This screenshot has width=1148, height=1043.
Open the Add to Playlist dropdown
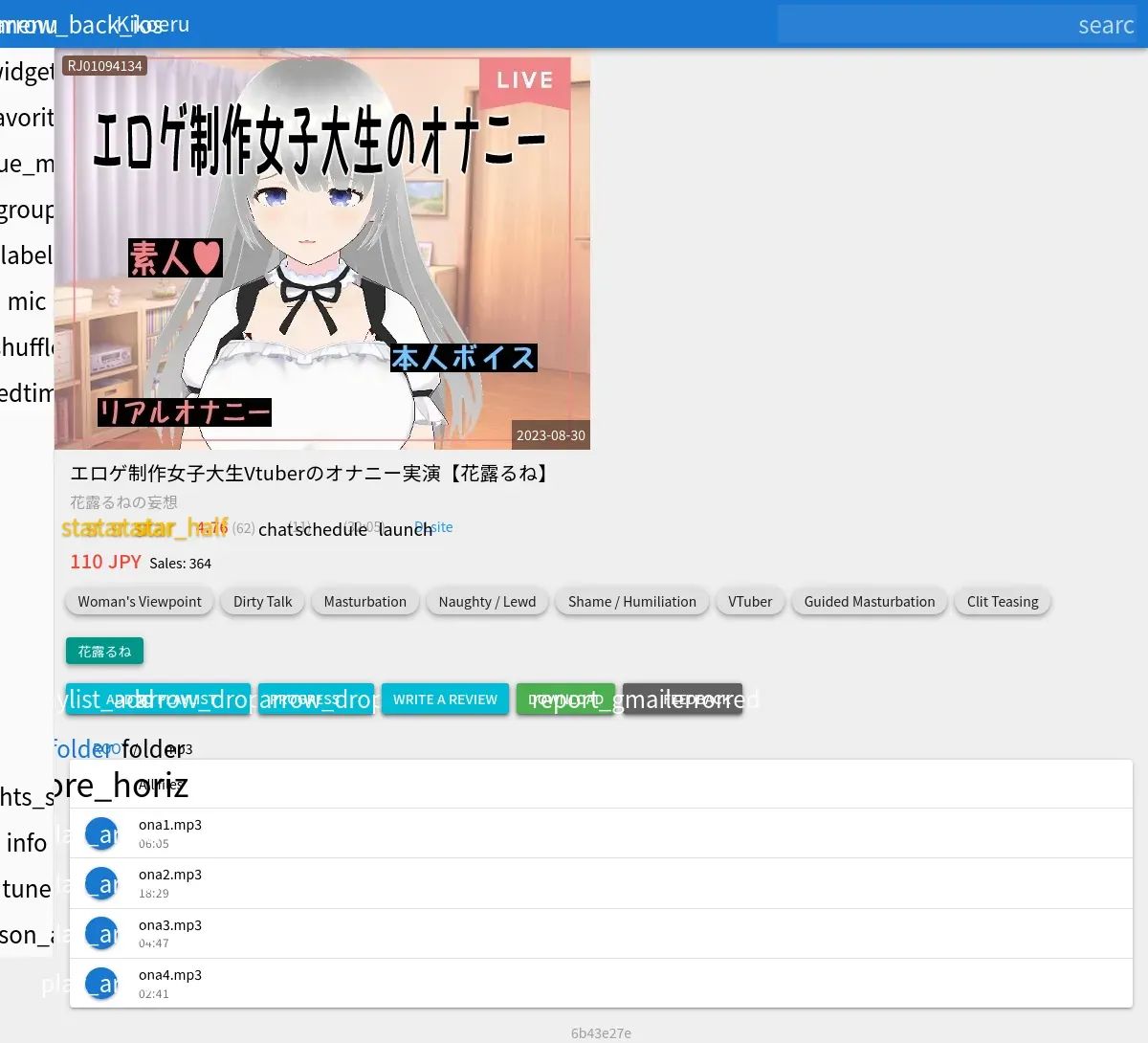tap(158, 699)
